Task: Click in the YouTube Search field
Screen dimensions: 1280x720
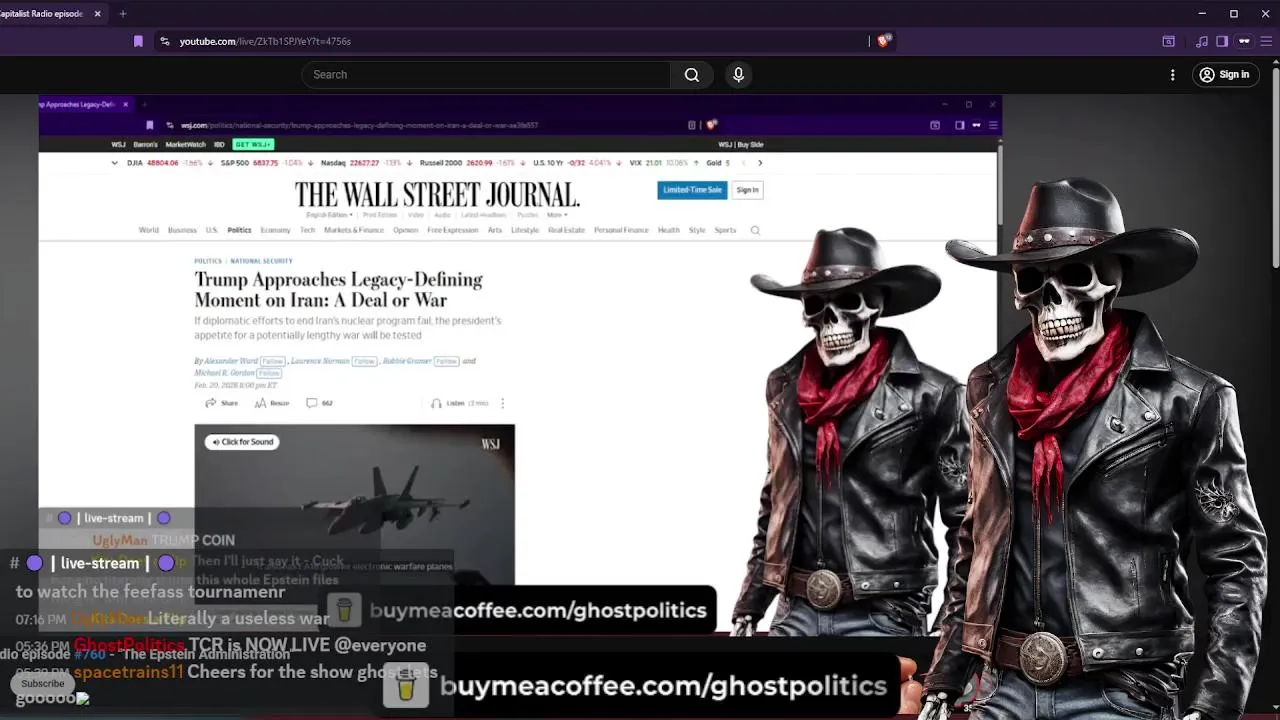Action: pyautogui.click(x=486, y=75)
